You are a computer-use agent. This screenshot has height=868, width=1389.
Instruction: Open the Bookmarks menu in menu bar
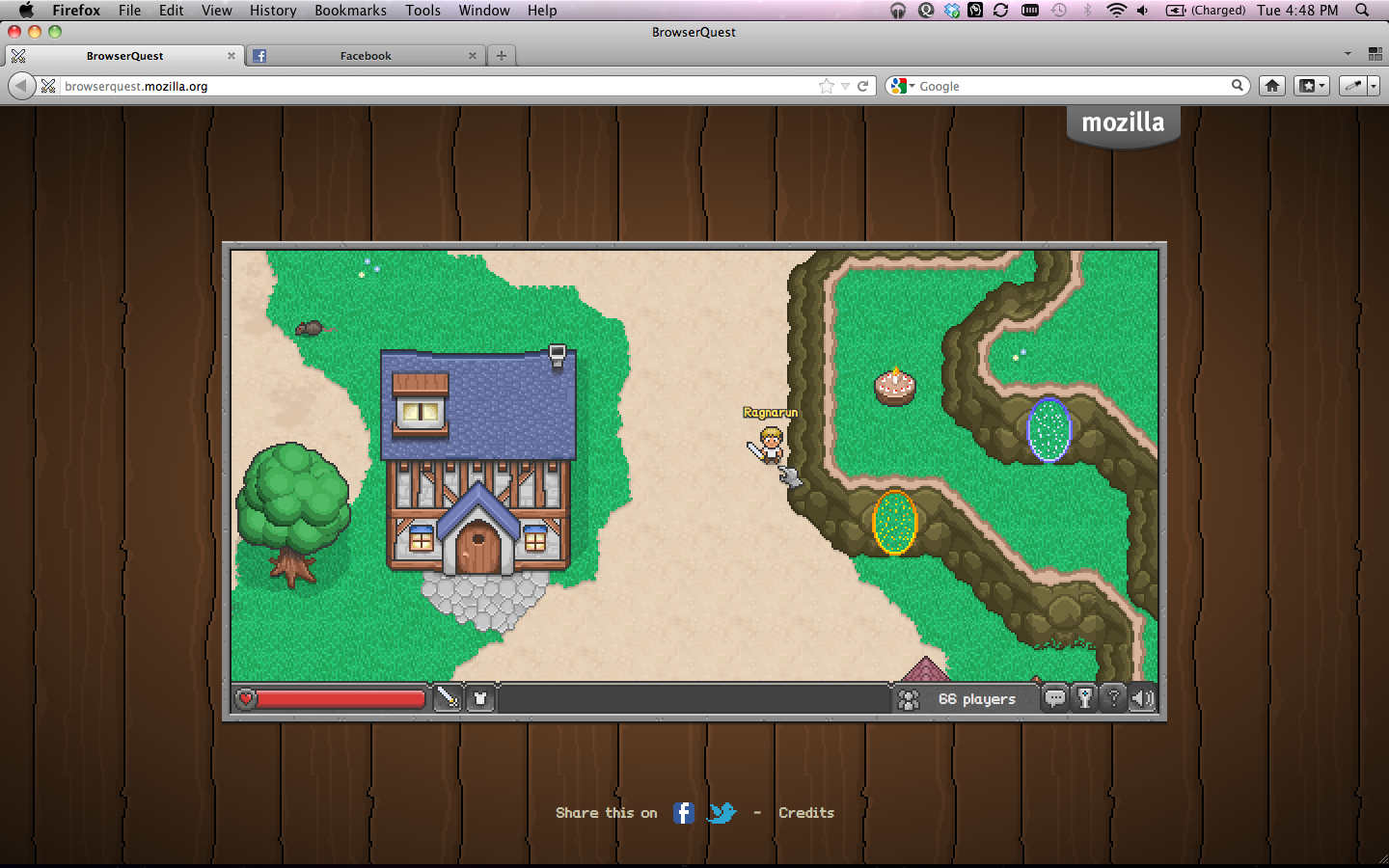(350, 10)
